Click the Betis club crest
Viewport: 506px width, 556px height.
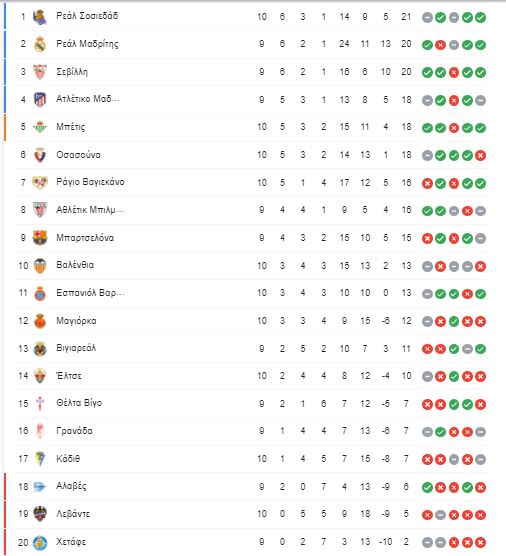[x=40, y=127]
